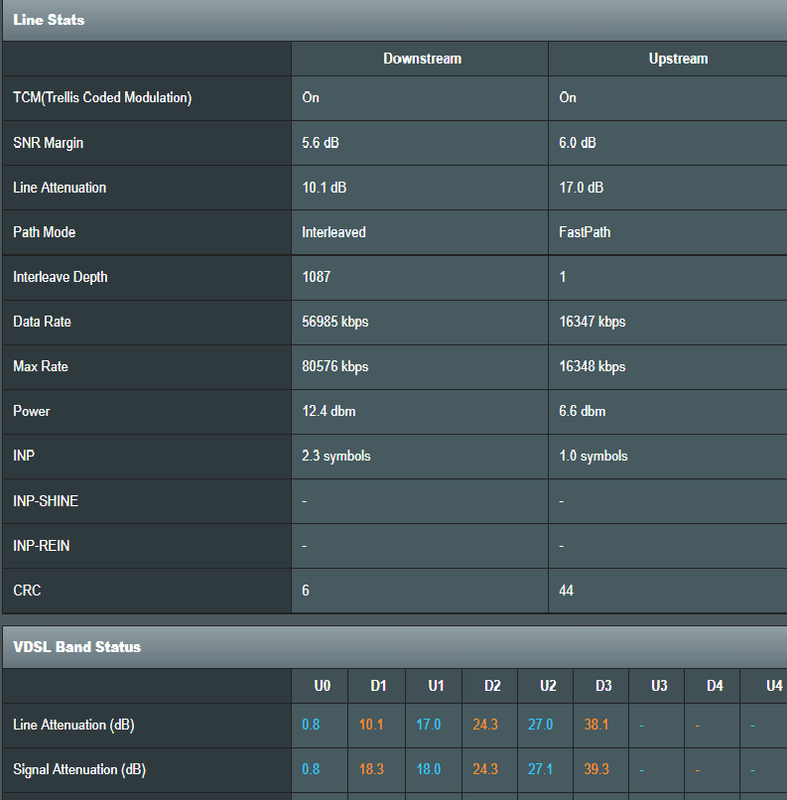Select the FastPath path mode value

point(585,232)
